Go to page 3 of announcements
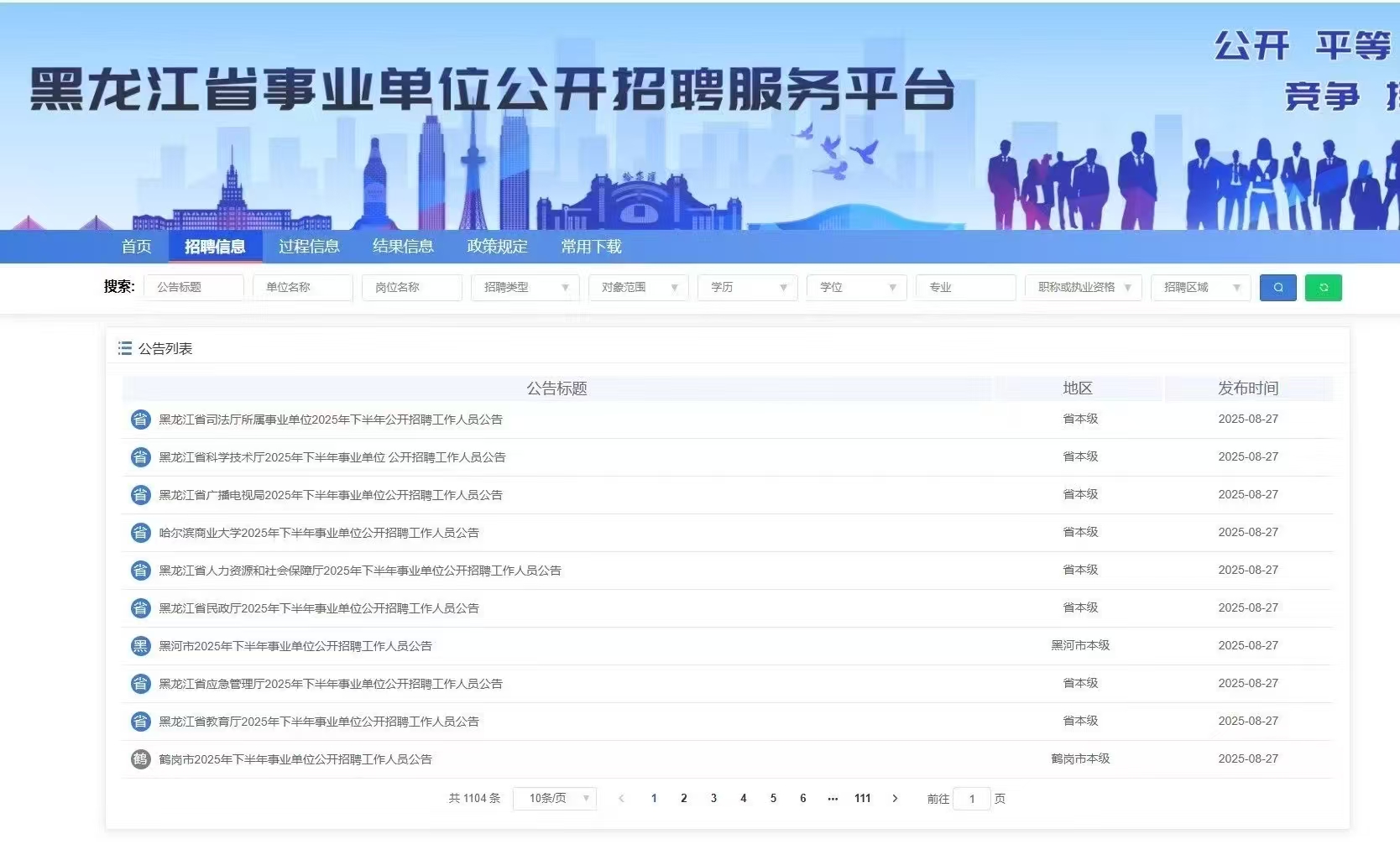 pos(713,798)
